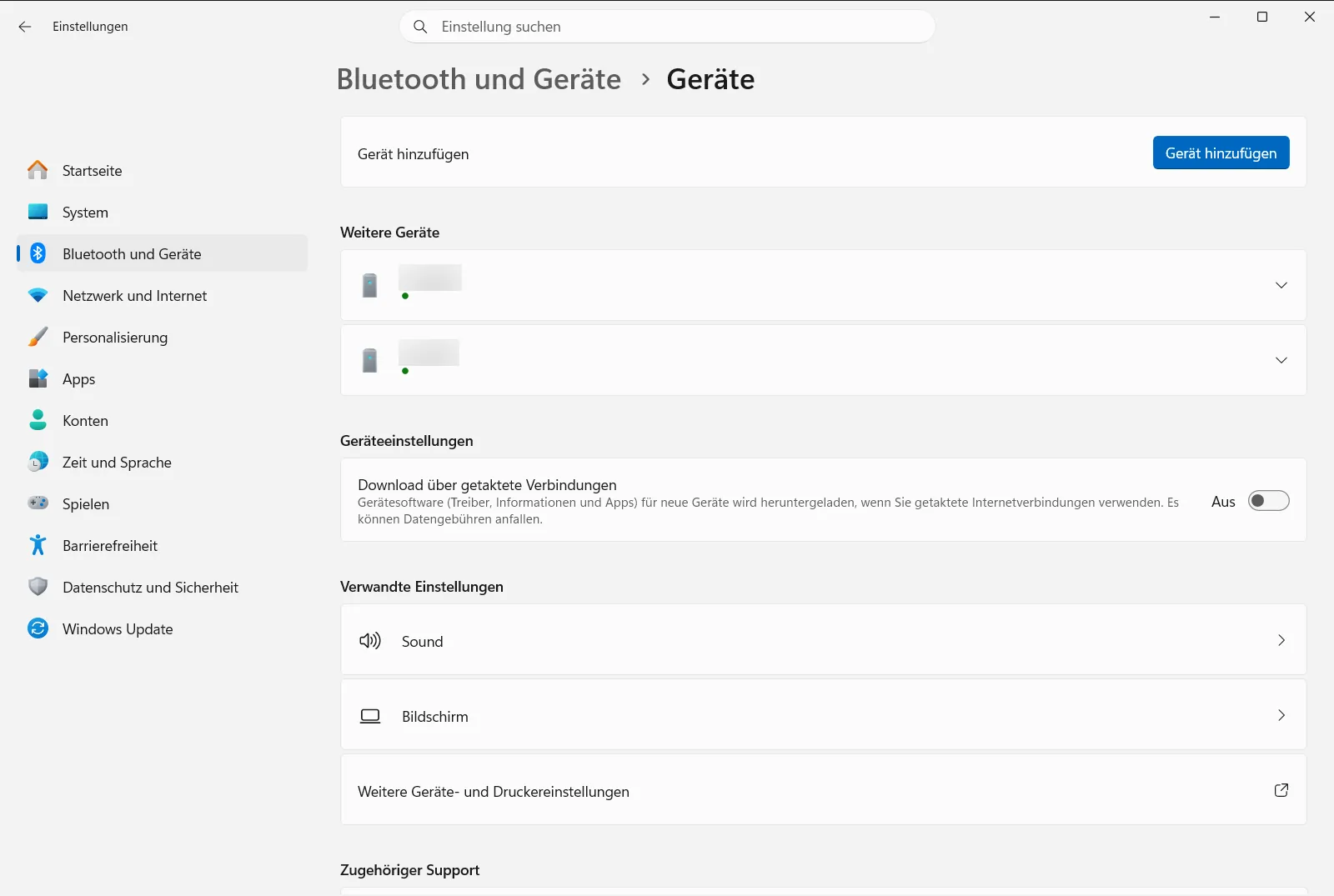Select Personalisierung in the sidebar
This screenshot has height=896, width=1334.
(x=162, y=337)
